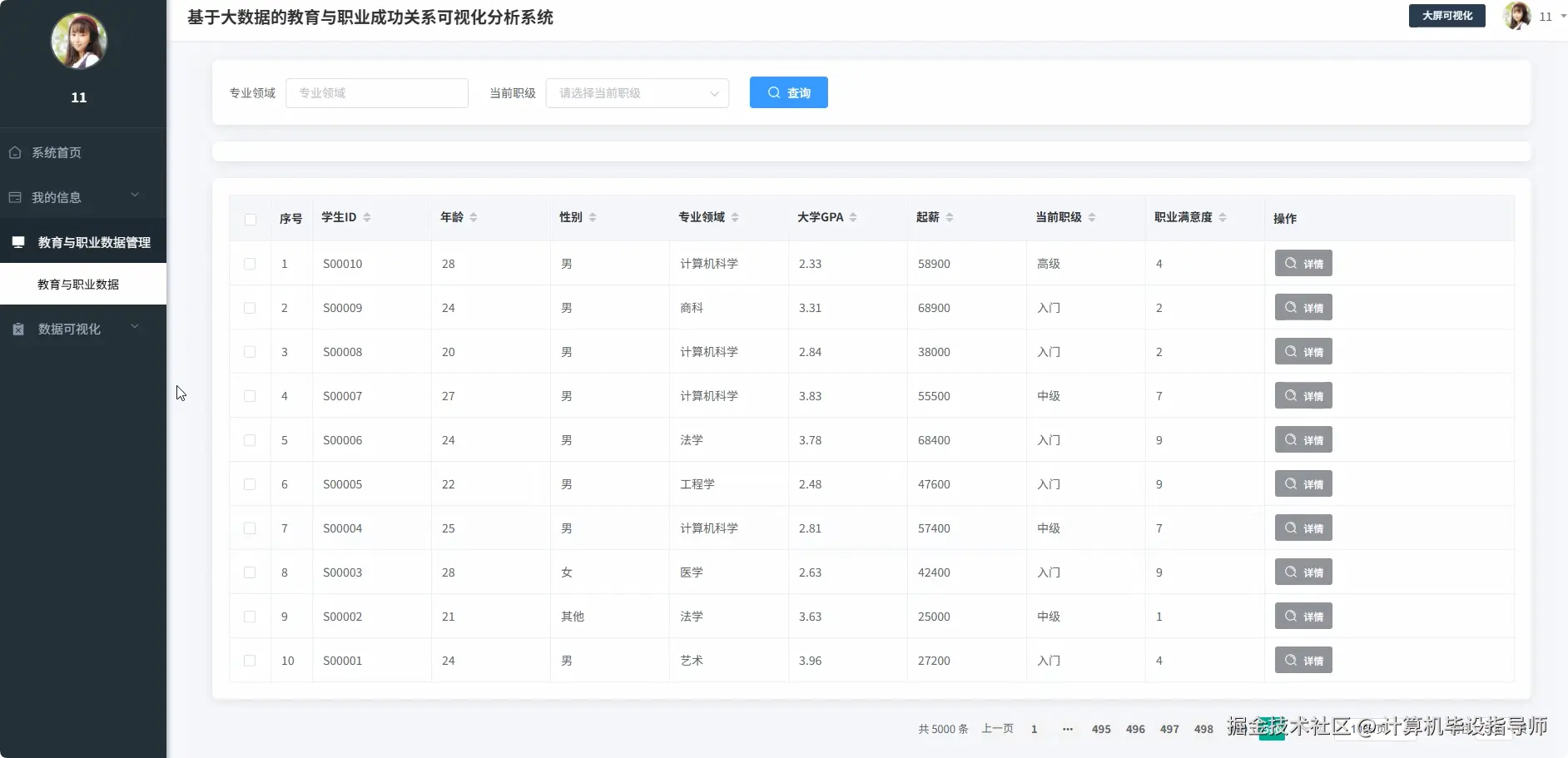1568x758 pixels.
Task: Focus the 专业领域 search input field
Action: (377, 93)
